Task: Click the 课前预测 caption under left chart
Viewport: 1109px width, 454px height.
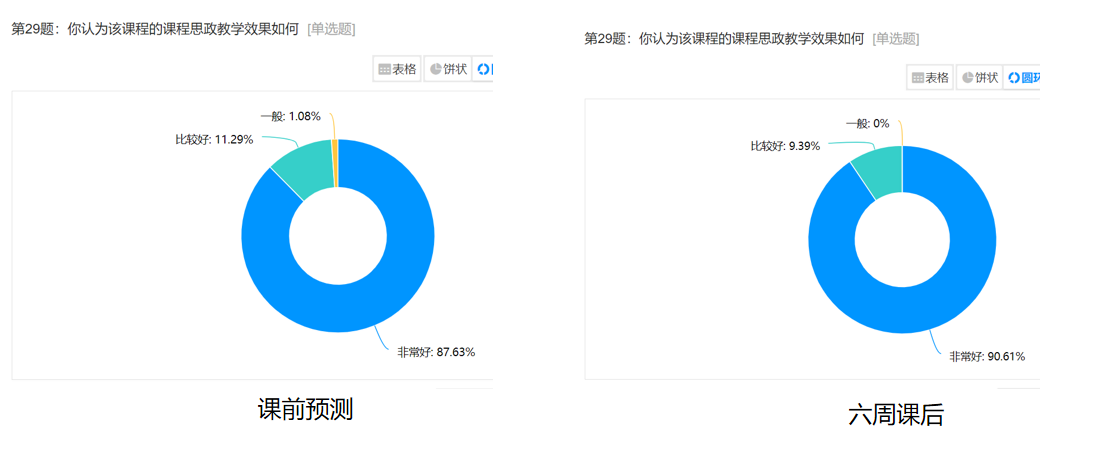Action: click(x=305, y=410)
